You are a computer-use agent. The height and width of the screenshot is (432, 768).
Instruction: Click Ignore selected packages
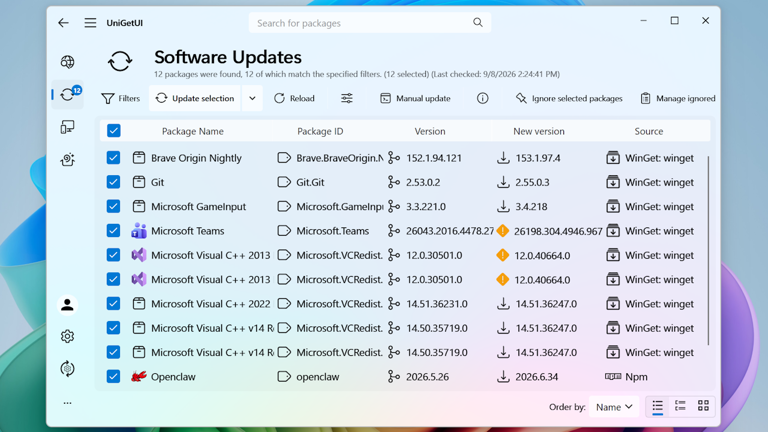(569, 98)
